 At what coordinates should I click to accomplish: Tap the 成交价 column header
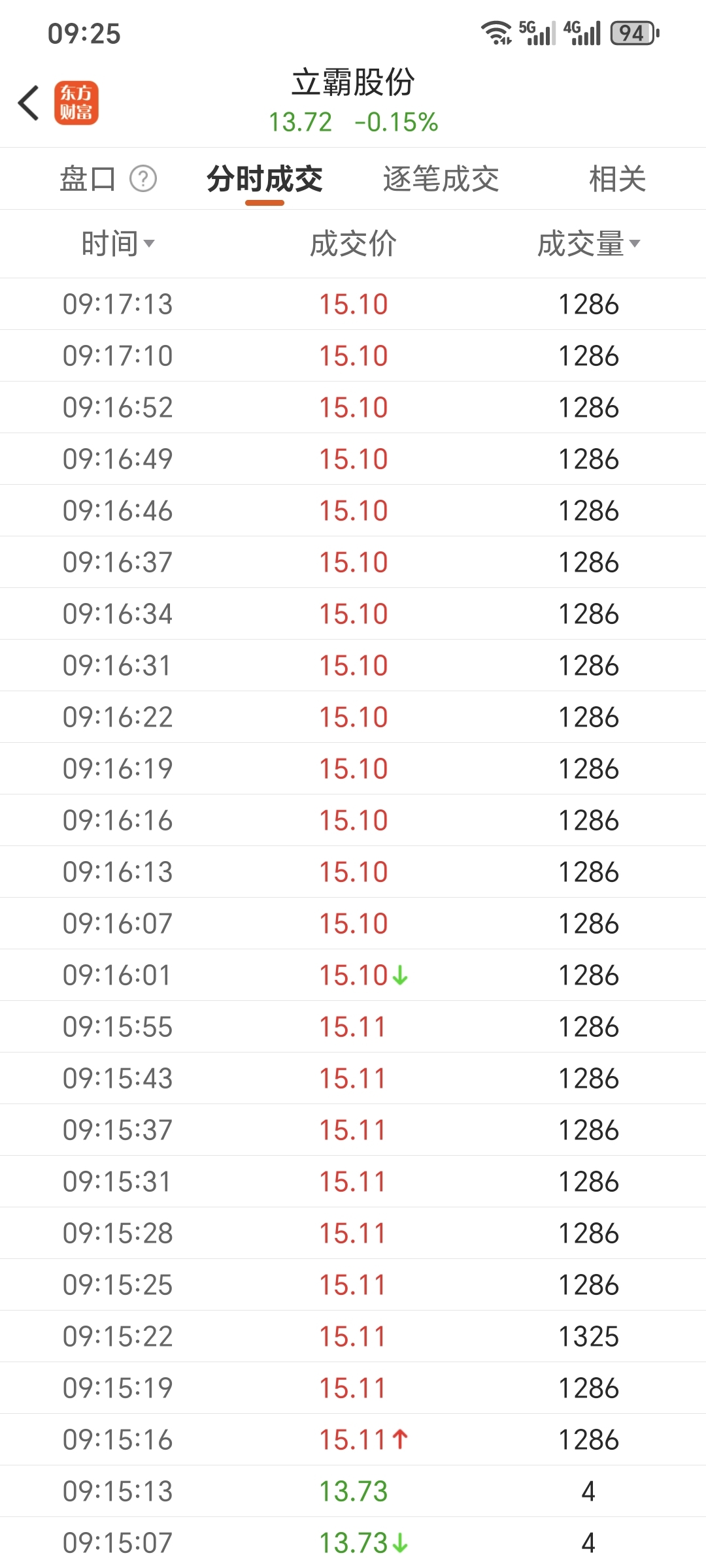[353, 244]
